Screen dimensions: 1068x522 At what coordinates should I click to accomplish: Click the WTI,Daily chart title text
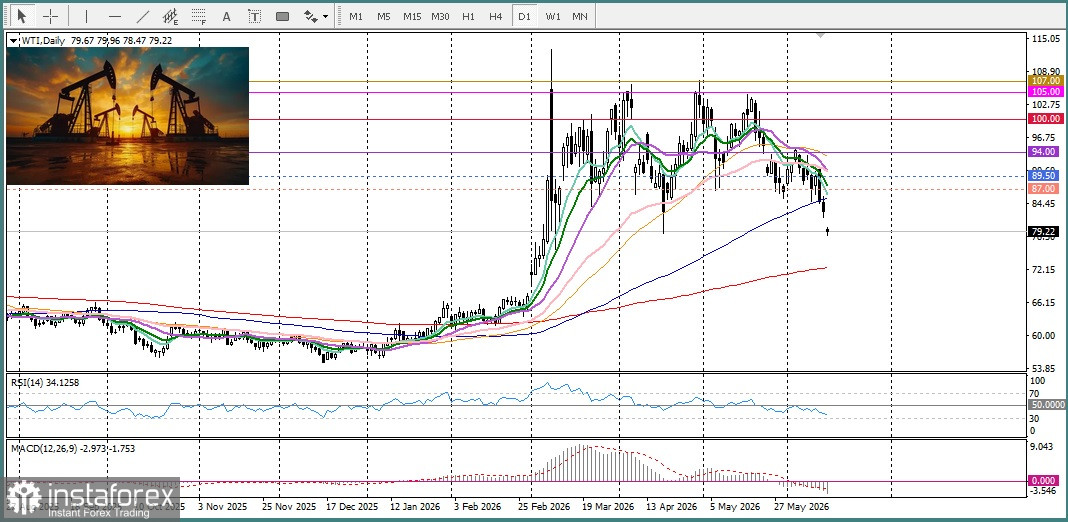click(x=42, y=41)
